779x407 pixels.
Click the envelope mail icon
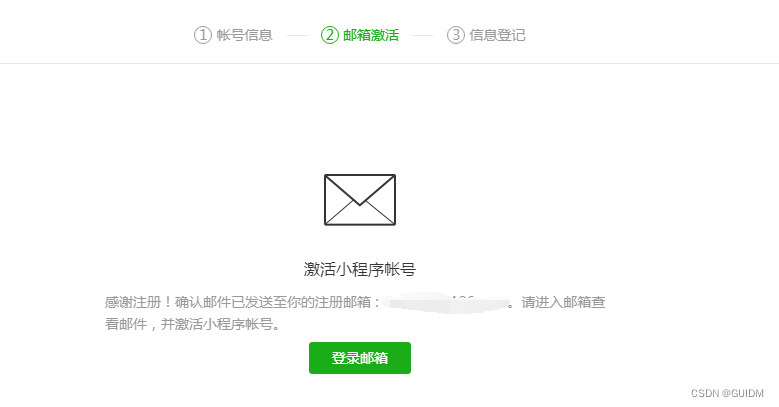point(360,200)
